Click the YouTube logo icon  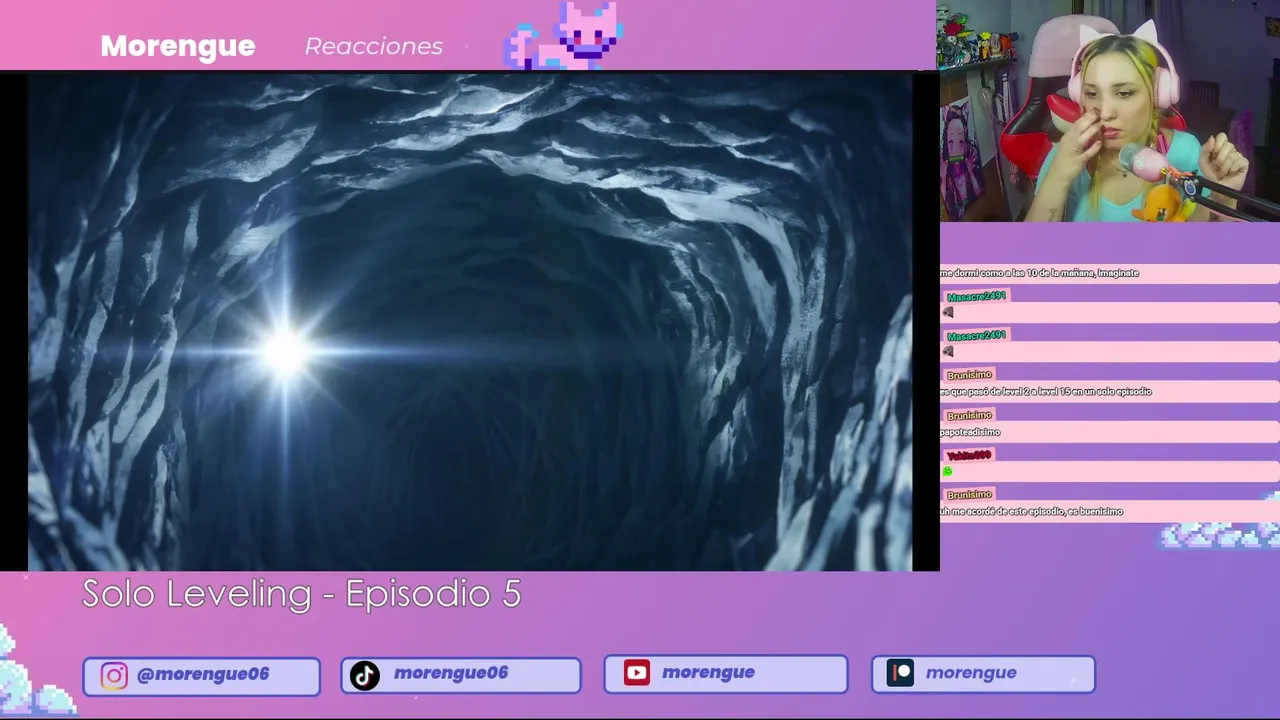tap(636, 673)
